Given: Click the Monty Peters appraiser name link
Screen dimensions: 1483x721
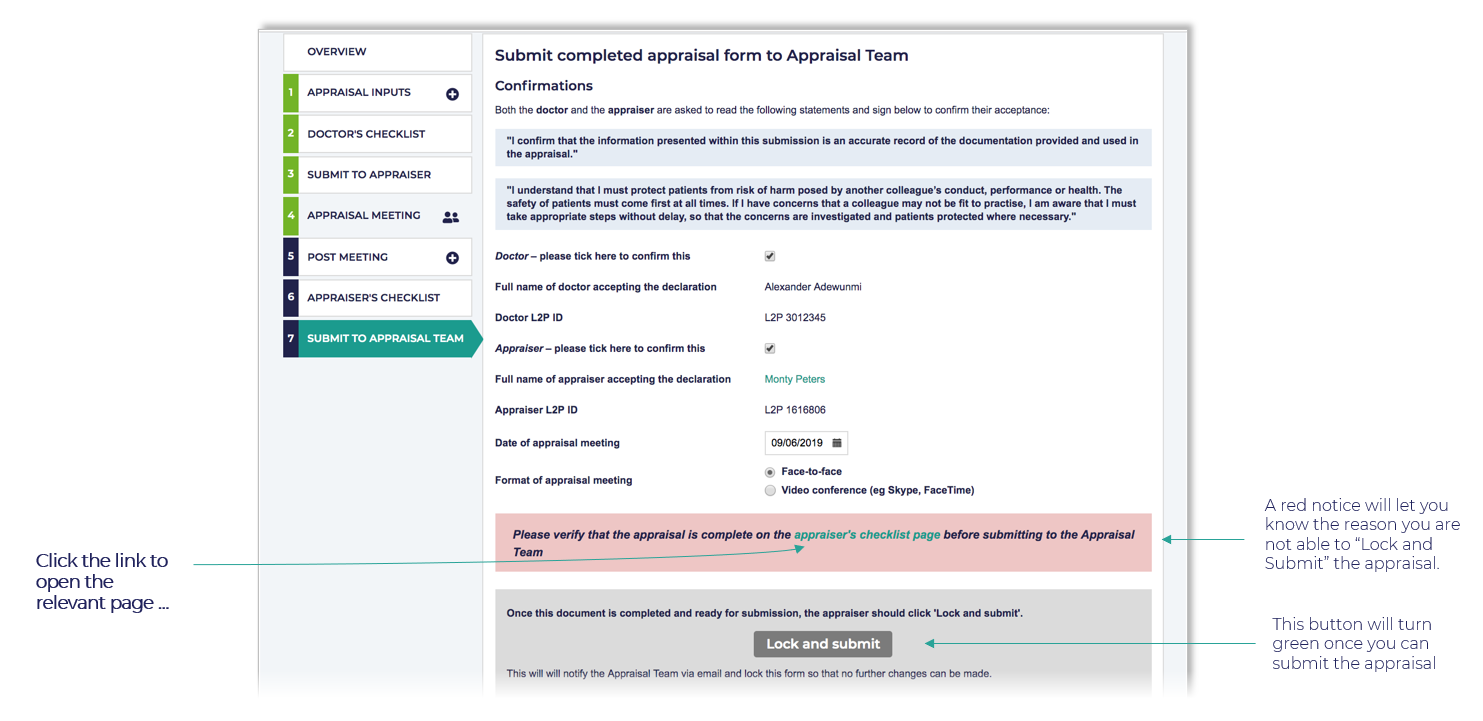Looking at the screenshot, I should click(x=795, y=380).
